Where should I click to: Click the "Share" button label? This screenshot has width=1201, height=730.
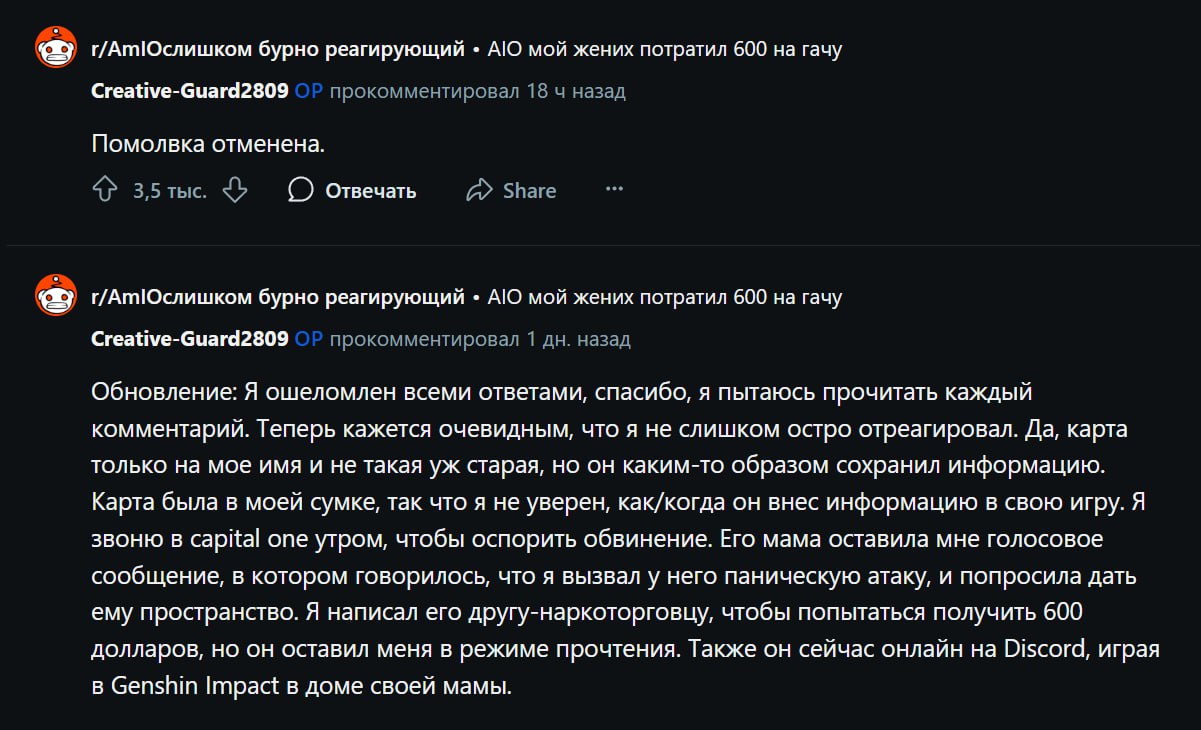click(529, 191)
